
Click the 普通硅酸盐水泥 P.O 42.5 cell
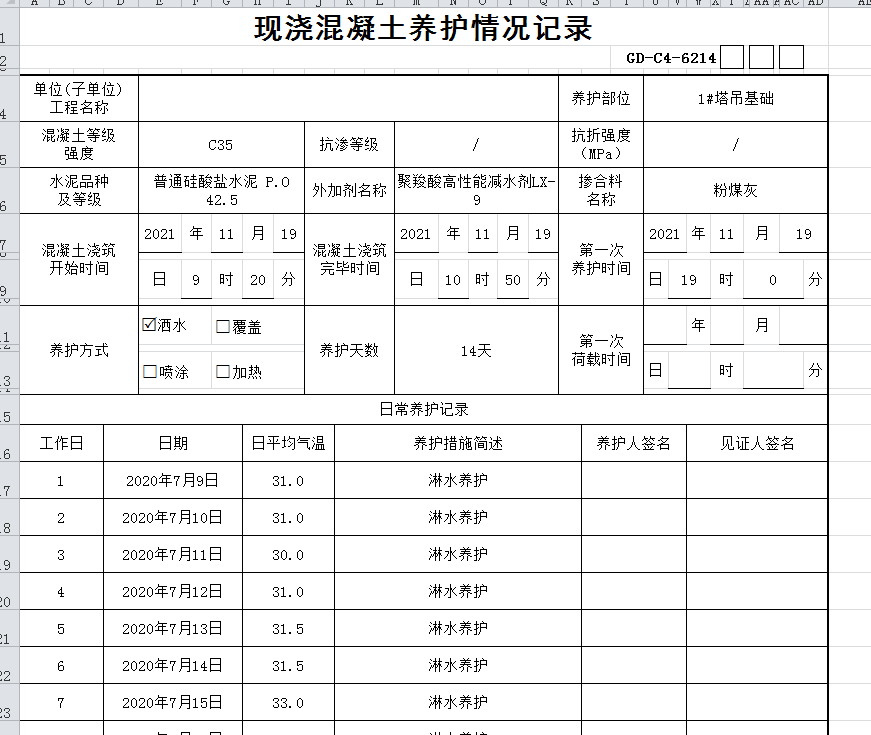tap(221, 191)
